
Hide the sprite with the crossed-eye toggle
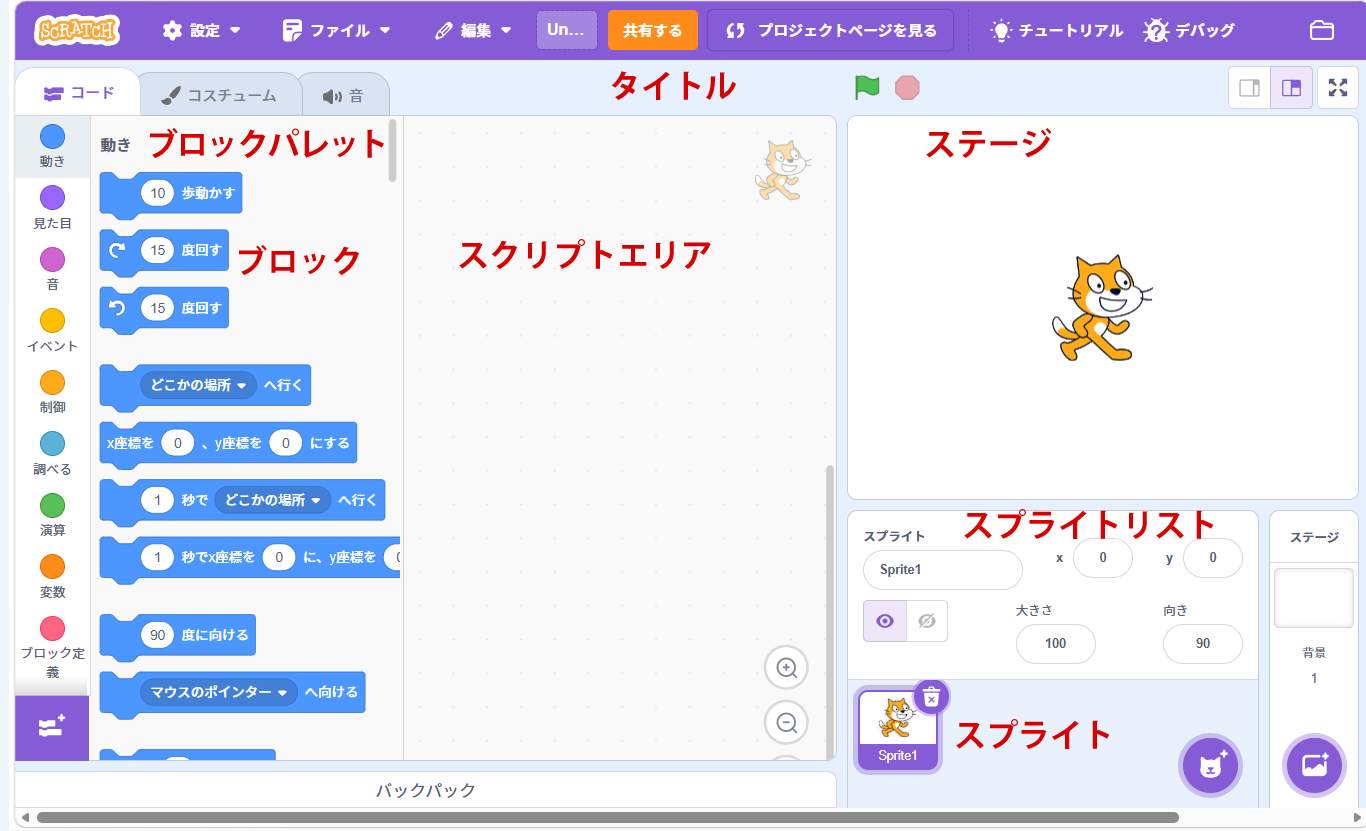click(x=927, y=621)
